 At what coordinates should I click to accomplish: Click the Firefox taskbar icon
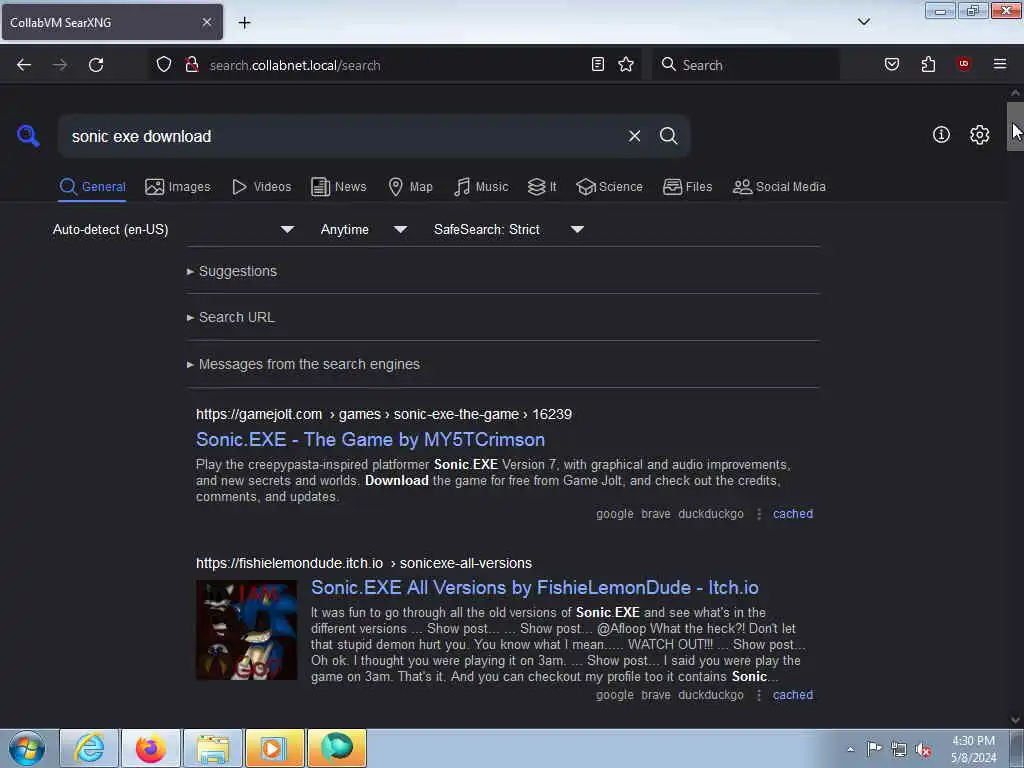(150, 748)
